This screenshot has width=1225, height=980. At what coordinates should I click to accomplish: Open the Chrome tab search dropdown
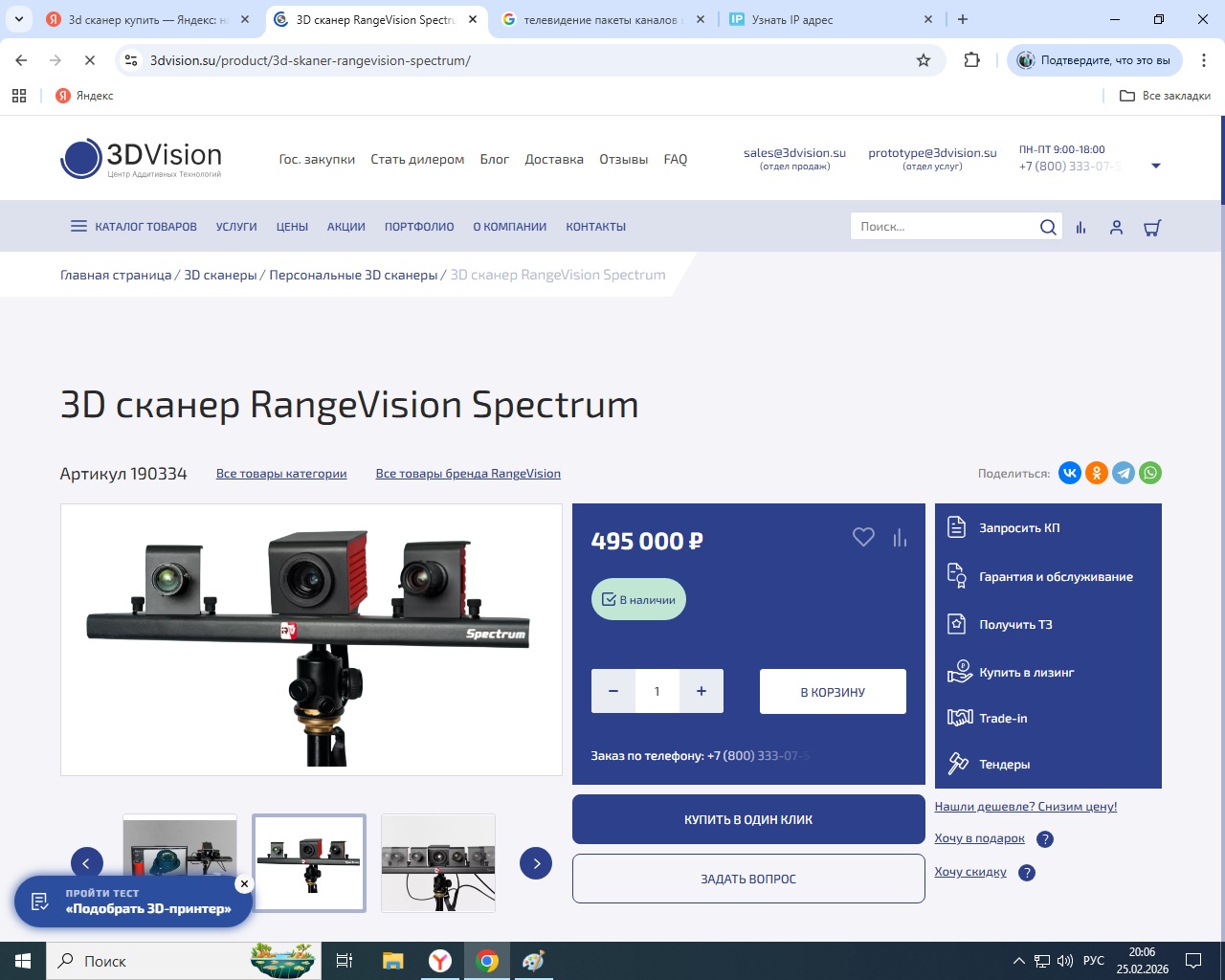coord(19,19)
